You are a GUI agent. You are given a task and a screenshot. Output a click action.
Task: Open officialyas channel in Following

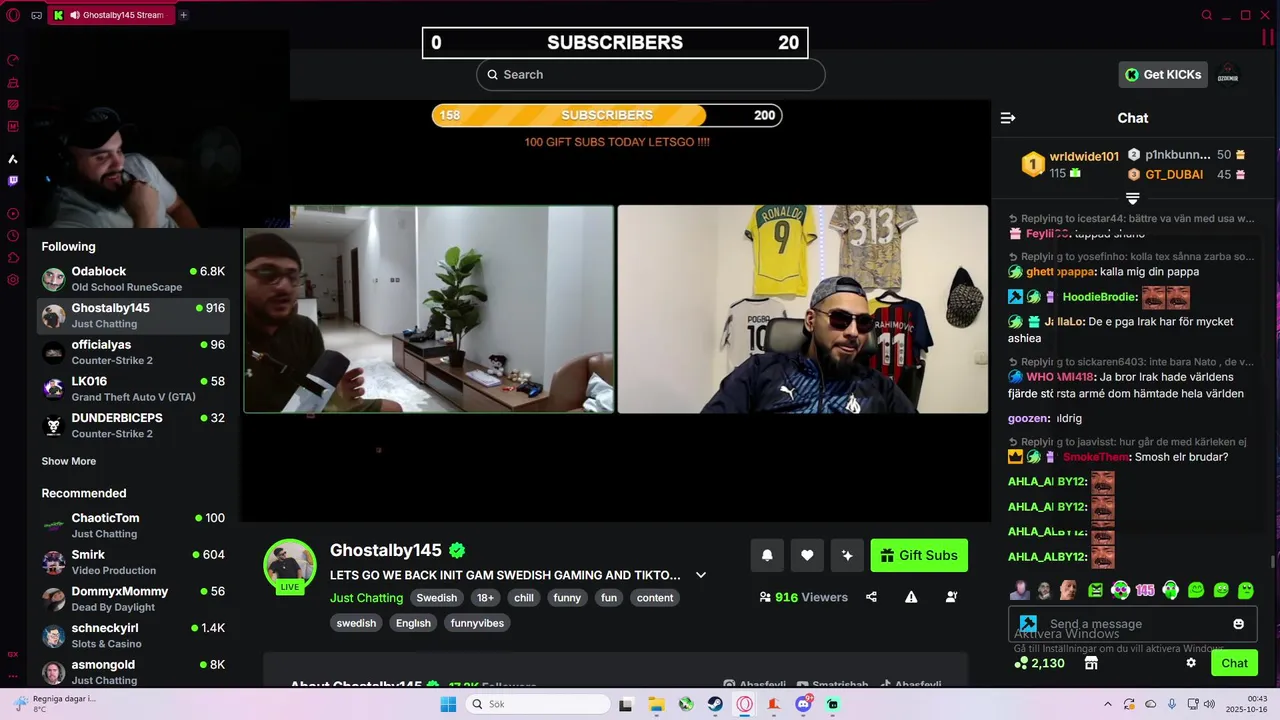tap(134, 352)
